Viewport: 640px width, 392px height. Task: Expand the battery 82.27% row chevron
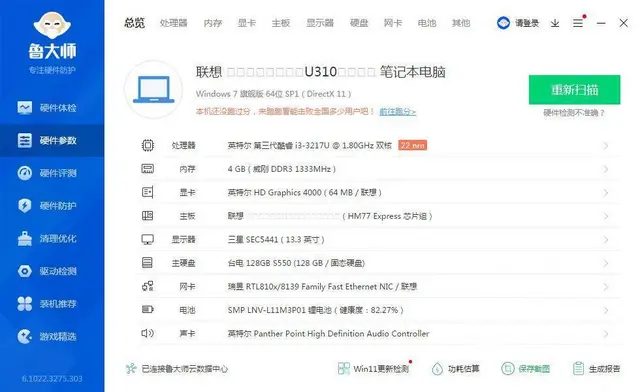606,310
